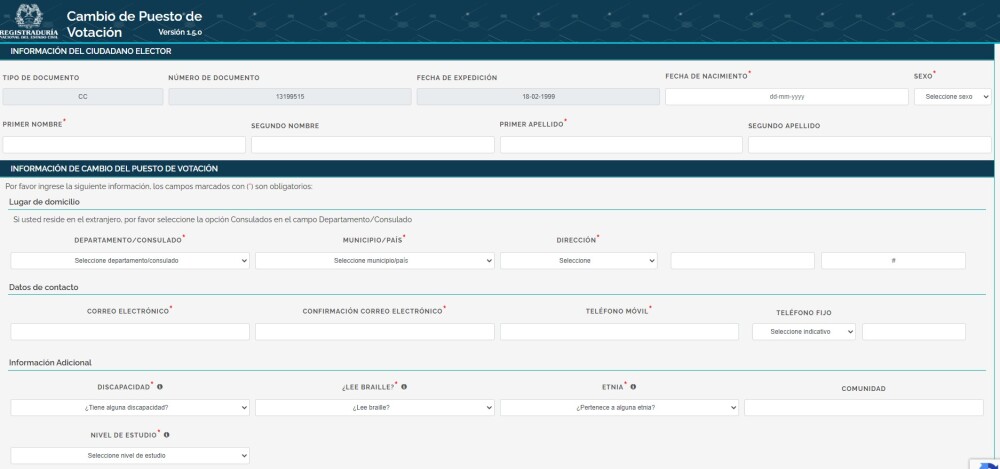Click the Primer Nombre input field
Viewport: 1000px width, 469px height.
(x=124, y=145)
